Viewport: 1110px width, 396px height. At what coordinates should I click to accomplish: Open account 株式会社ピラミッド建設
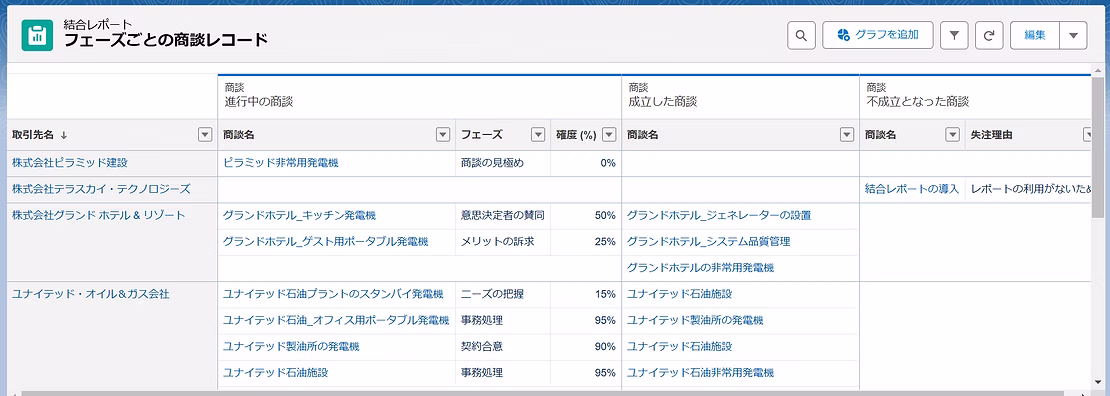click(69, 162)
